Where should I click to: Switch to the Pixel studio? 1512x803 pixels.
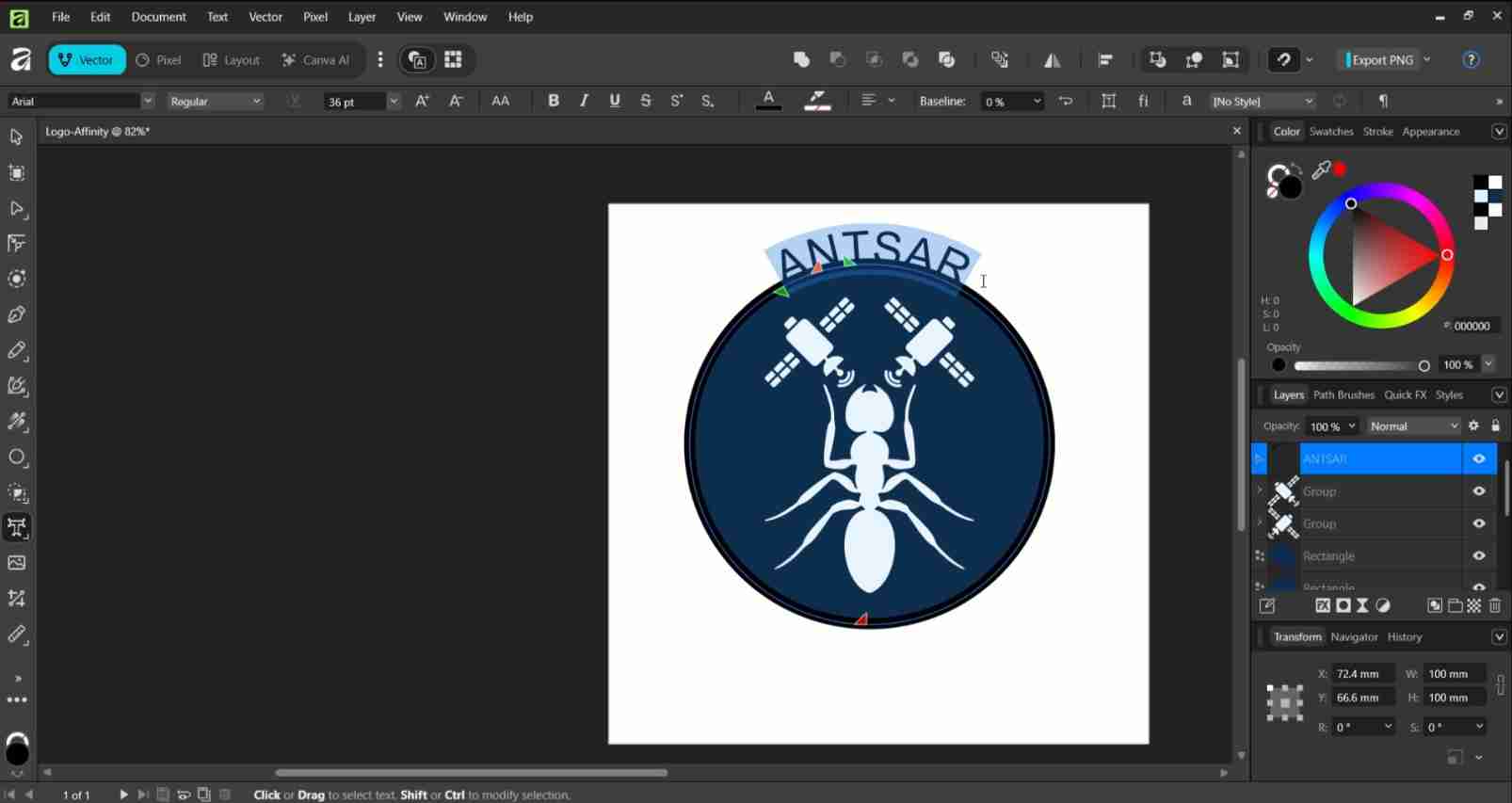point(158,59)
